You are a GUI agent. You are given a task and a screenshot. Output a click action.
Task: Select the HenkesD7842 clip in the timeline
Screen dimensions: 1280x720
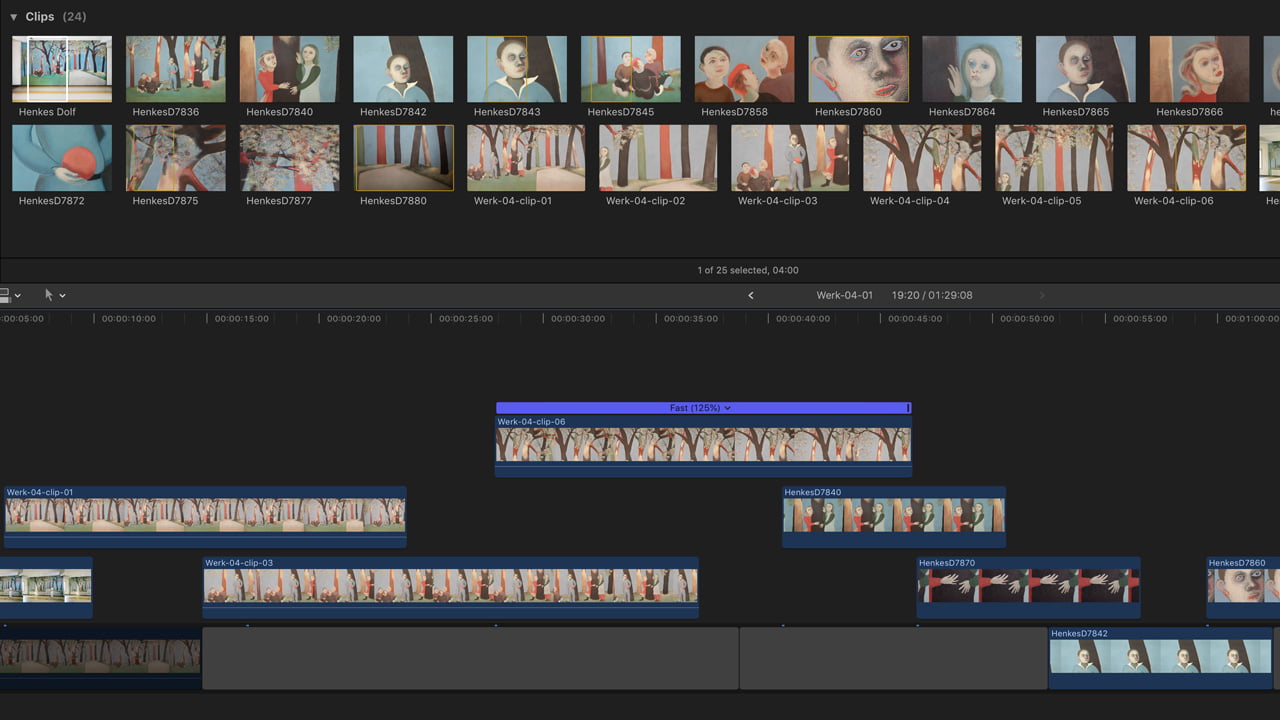tap(1160, 658)
